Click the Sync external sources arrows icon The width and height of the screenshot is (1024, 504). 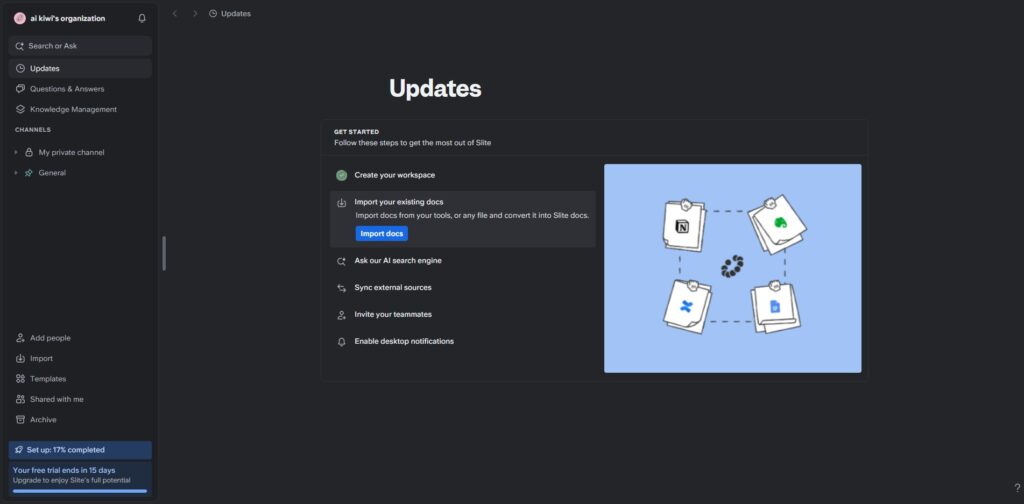(342, 288)
